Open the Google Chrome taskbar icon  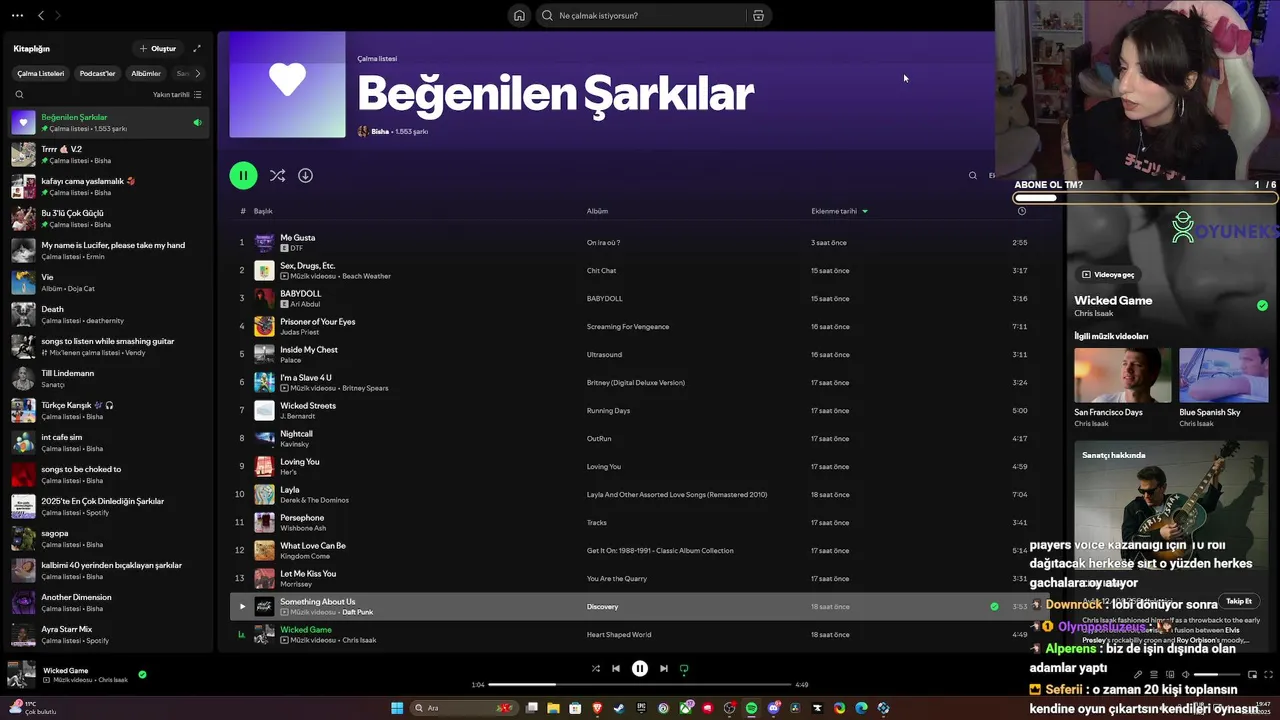(839, 708)
